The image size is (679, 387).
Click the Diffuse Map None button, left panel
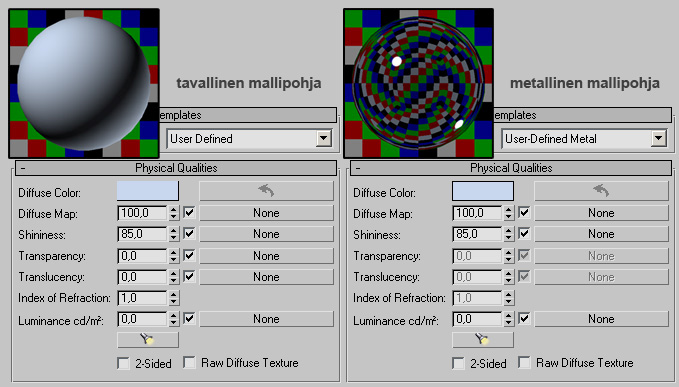266,213
